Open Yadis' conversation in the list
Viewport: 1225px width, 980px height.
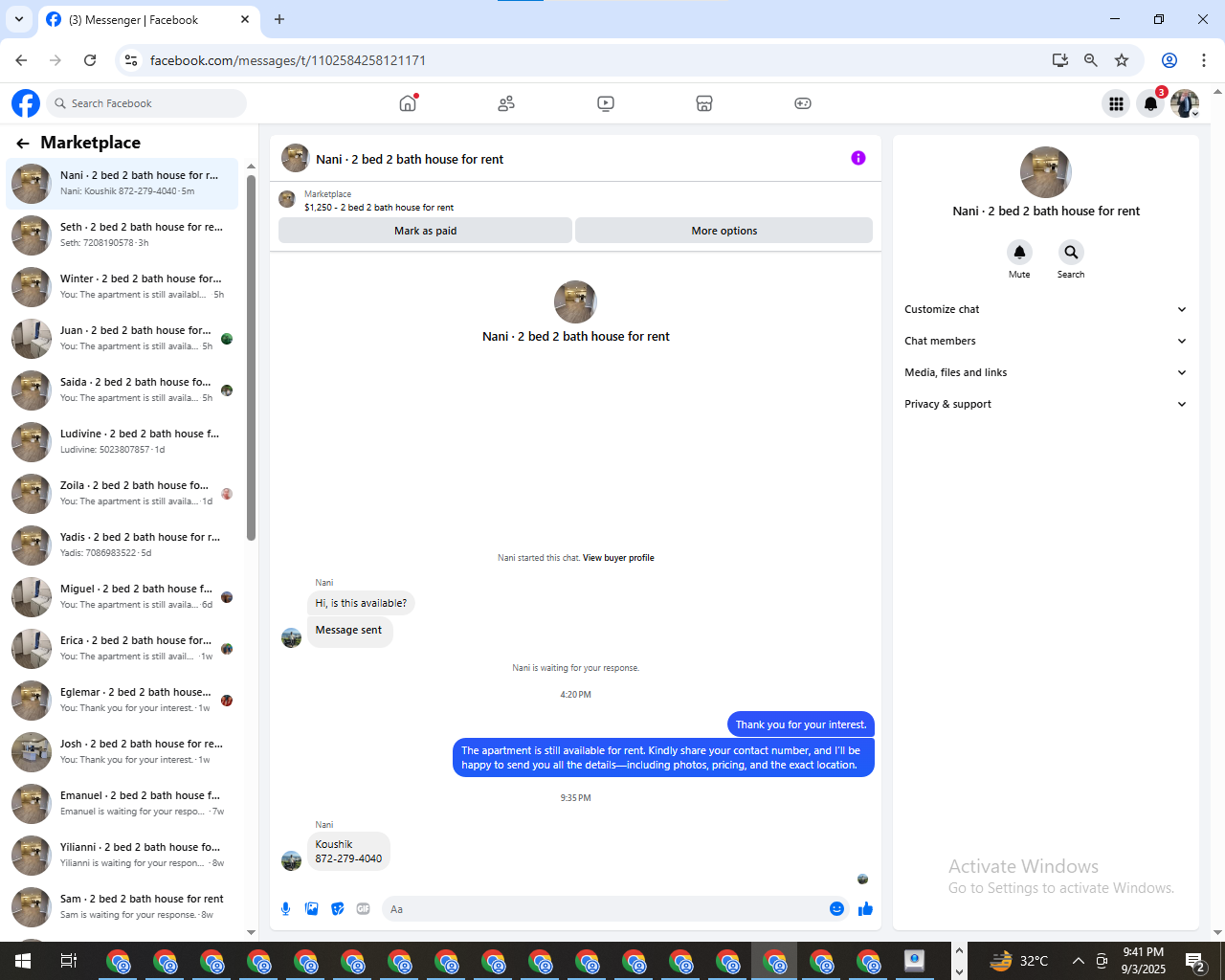[x=122, y=545]
